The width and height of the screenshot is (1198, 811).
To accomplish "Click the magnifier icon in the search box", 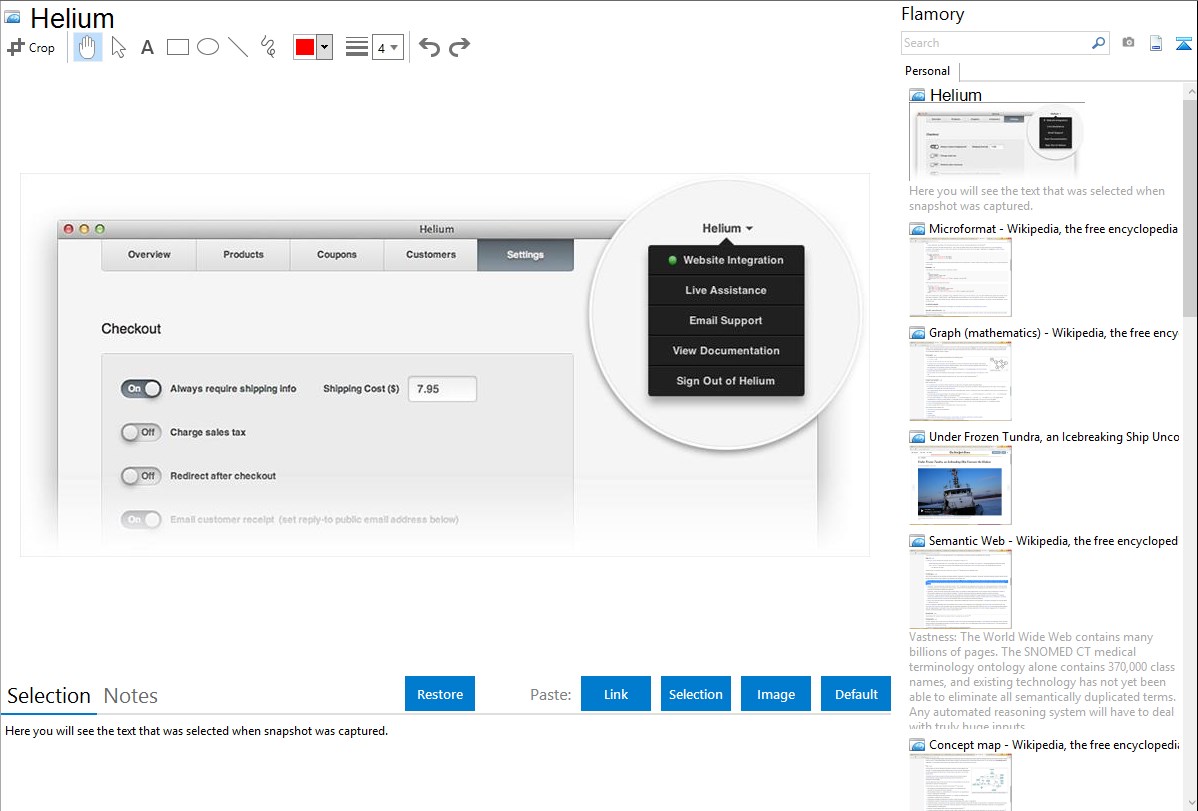I will tap(1098, 43).
